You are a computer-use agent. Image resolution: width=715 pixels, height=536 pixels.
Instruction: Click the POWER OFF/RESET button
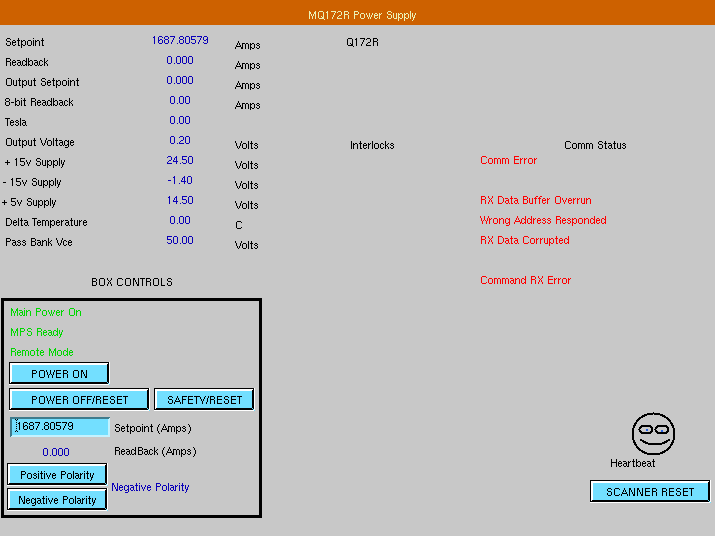tap(79, 400)
